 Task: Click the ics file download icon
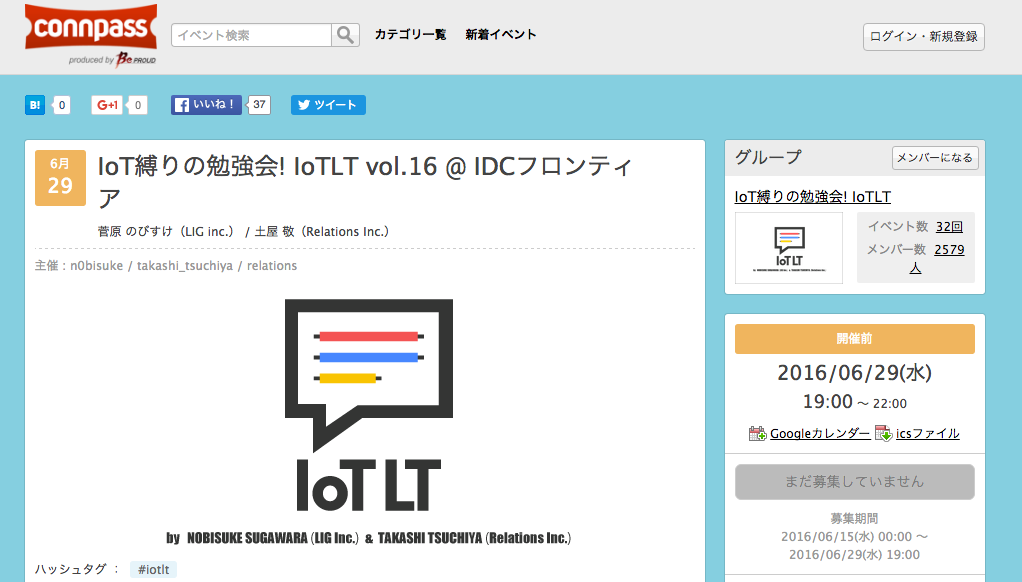click(883, 433)
